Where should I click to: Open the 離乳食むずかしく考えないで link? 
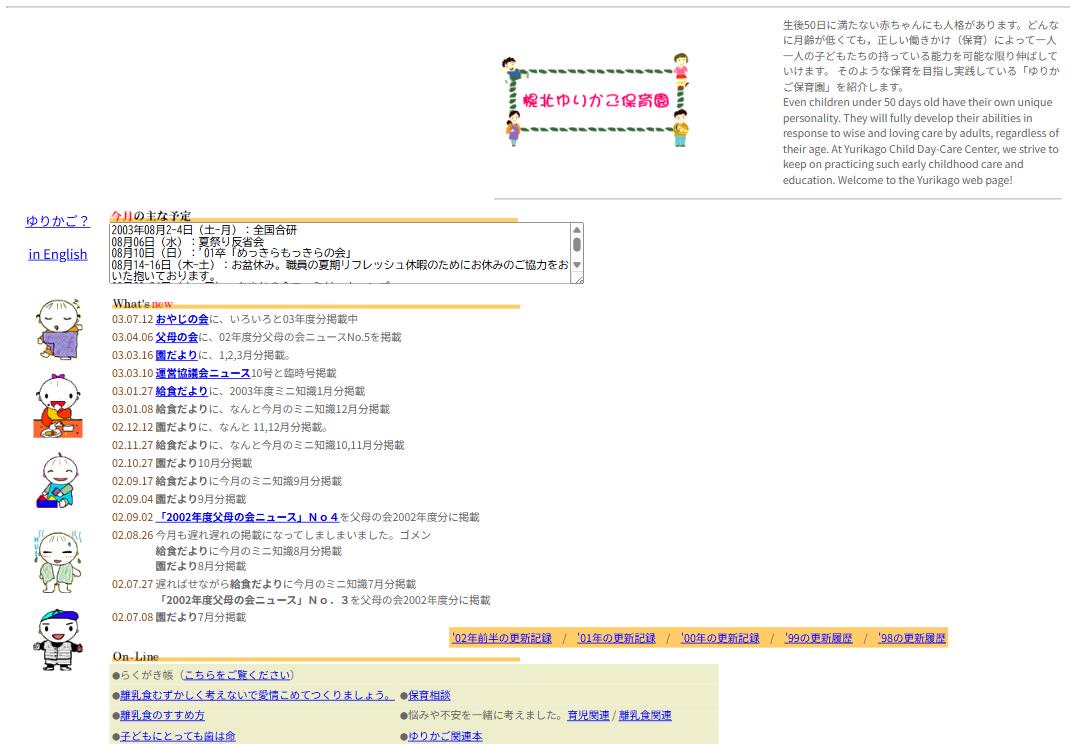(257, 695)
